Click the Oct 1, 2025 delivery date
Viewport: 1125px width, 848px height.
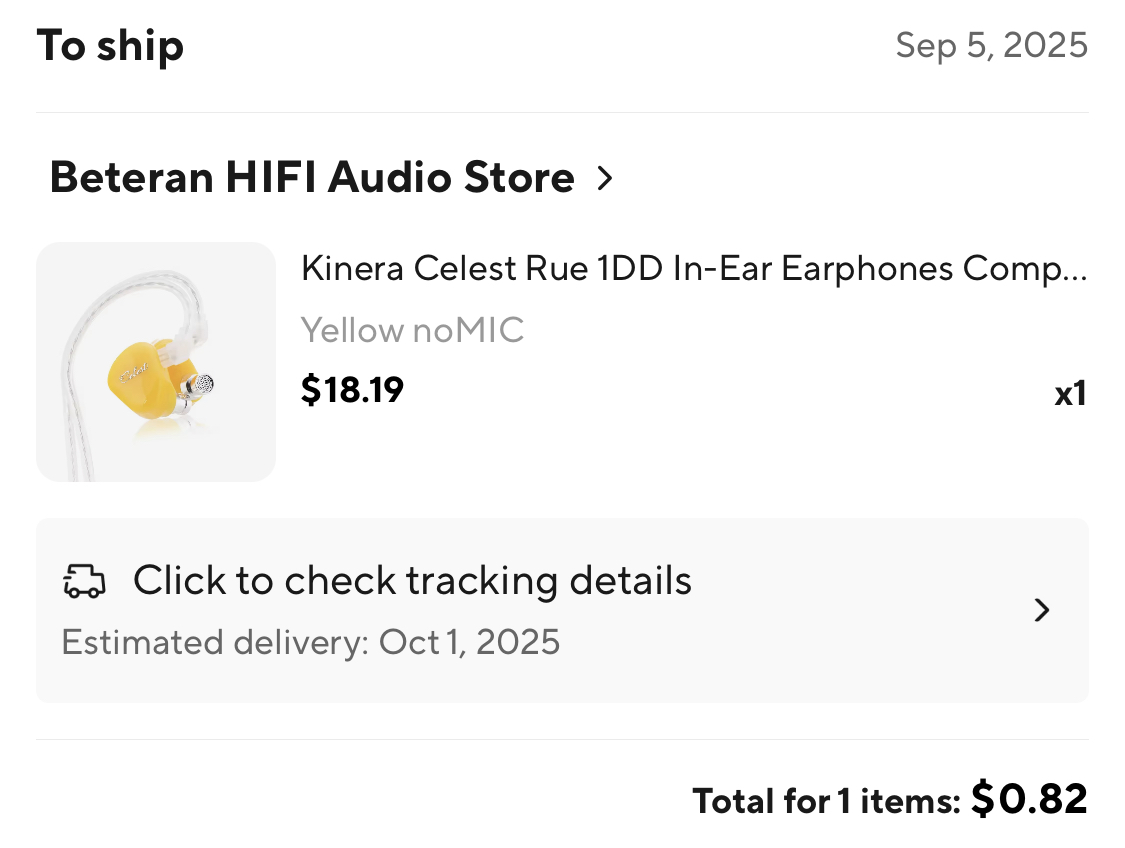[469, 642]
